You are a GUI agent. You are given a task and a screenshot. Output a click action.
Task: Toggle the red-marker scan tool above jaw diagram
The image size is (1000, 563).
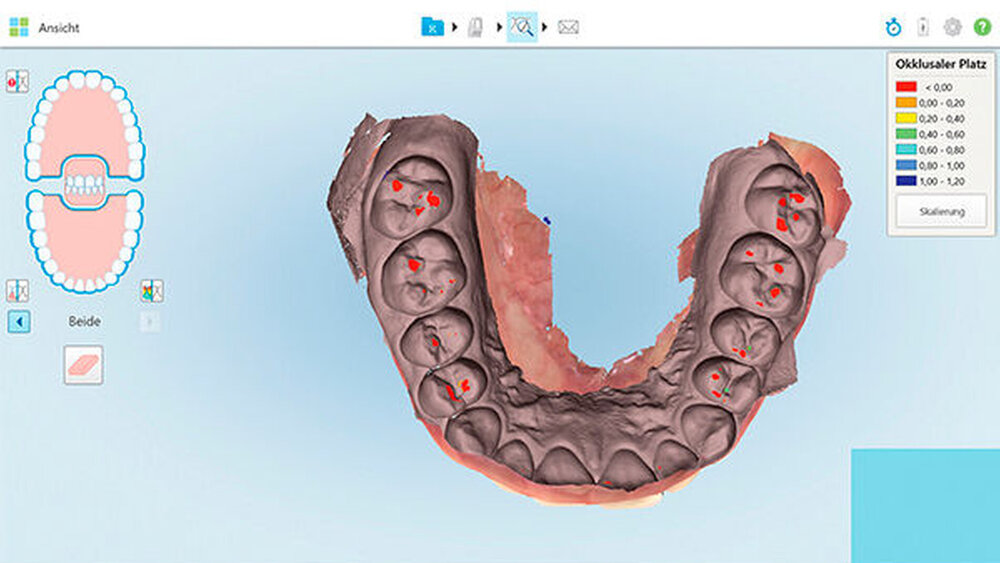coord(17,82)
